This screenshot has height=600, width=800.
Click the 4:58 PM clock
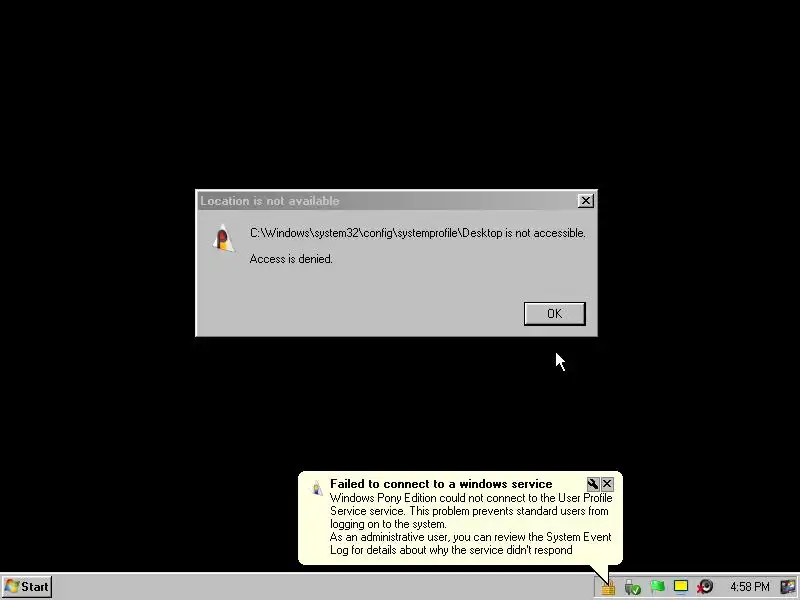[x=749, y=587]
